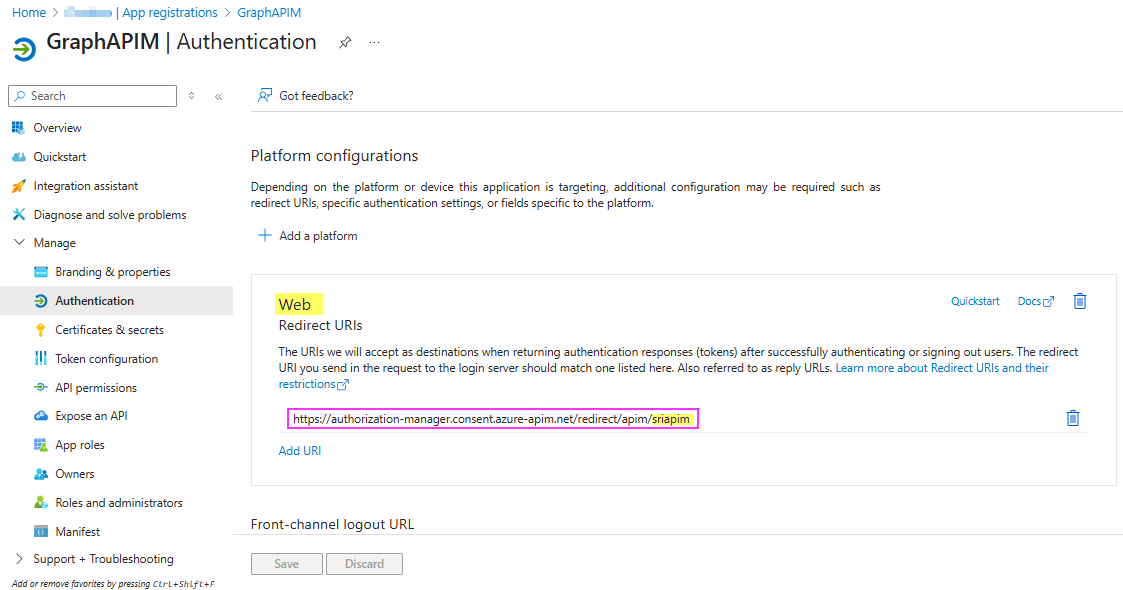
Task: Click the plus icon for Add a platform
Action: point(265,236)
